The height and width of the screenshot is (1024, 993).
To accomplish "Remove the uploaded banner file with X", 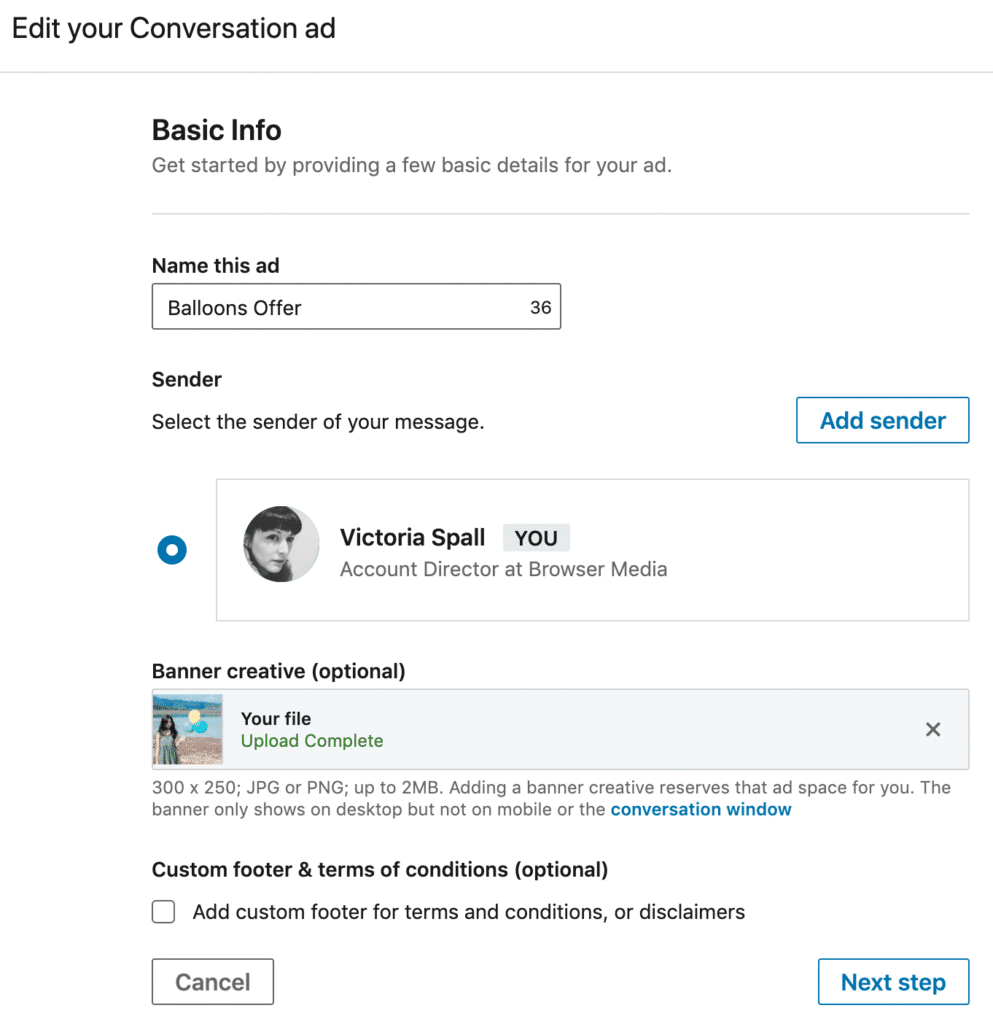I will click(932, 730).
